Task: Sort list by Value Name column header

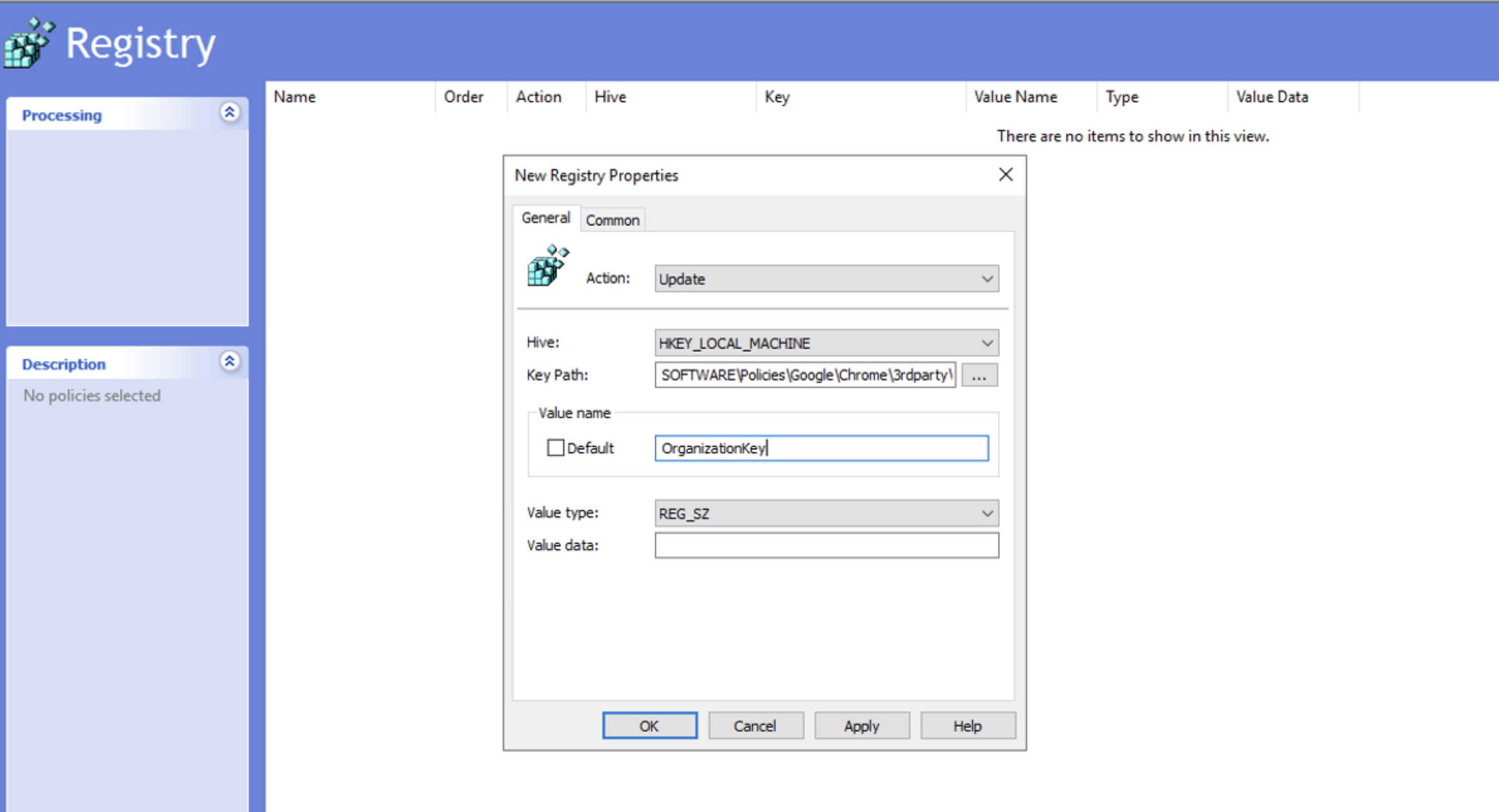Action: tap(1015, 97)
